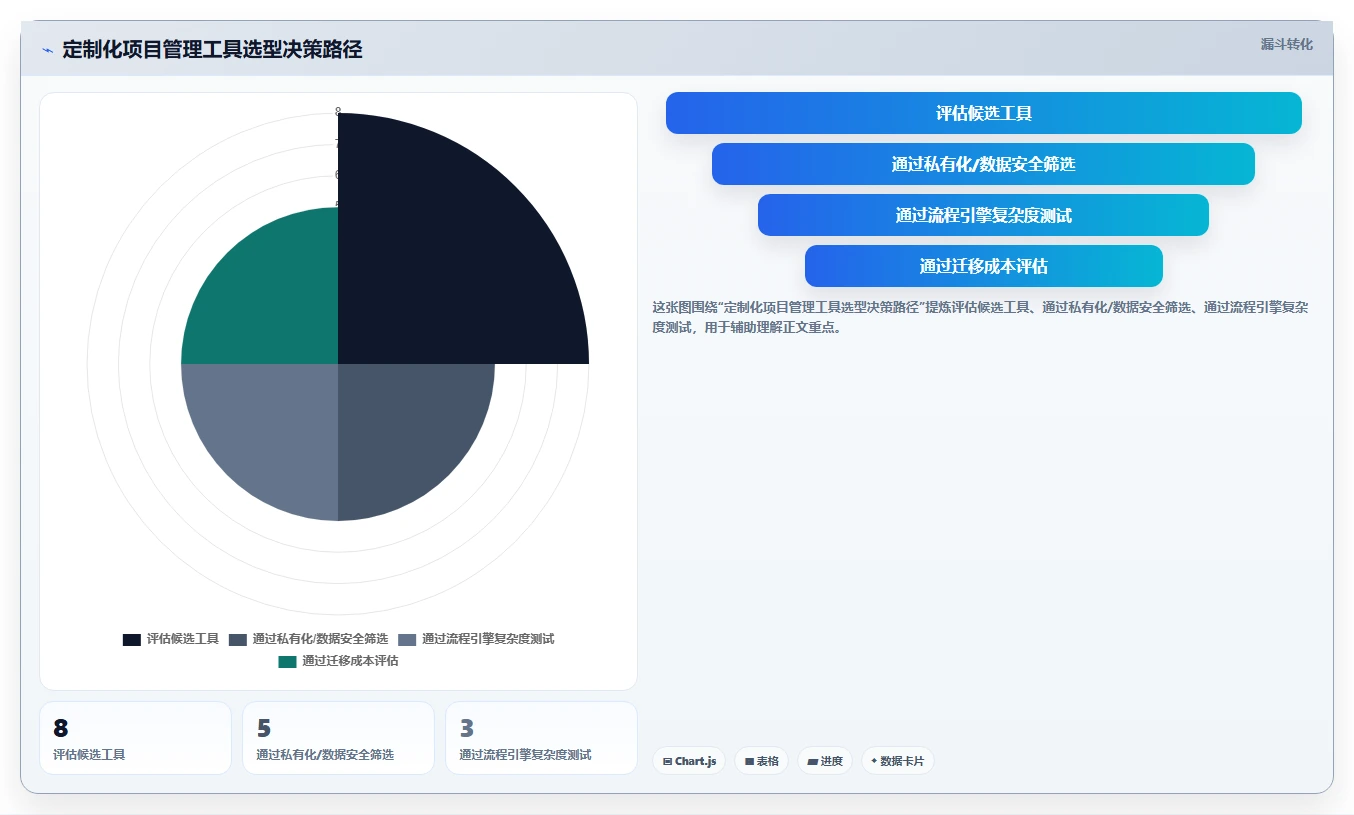This screenshot has width=1354, height=815.
Task: Click the description paragraph under the funnel
Action: [x=980, y=316]
